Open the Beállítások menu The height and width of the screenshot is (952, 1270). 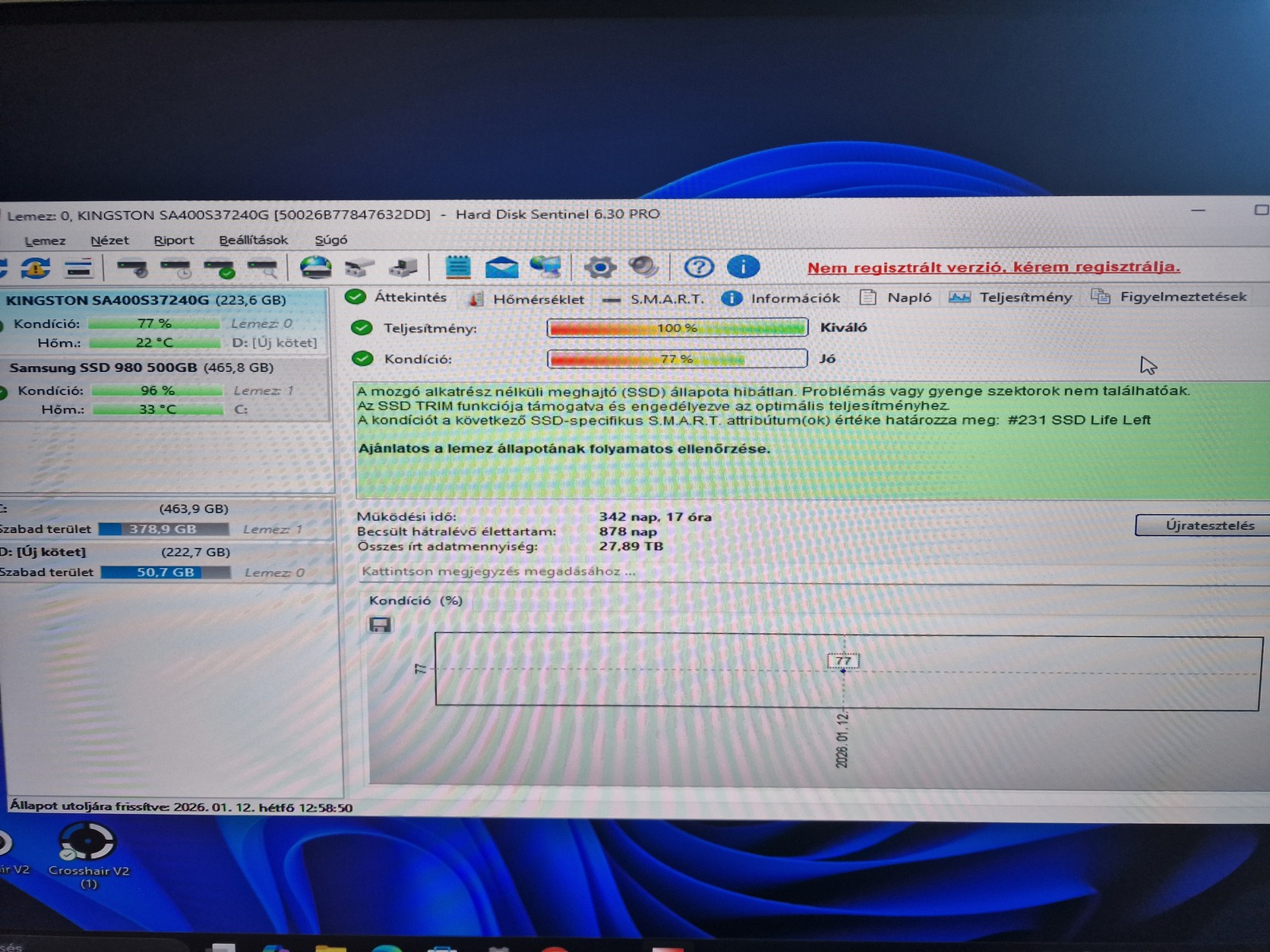tap(253, 240)
